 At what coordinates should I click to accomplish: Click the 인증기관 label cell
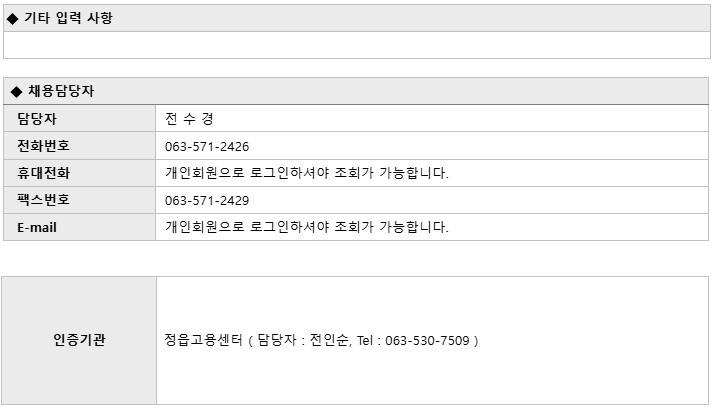click(x=79, y=340)
